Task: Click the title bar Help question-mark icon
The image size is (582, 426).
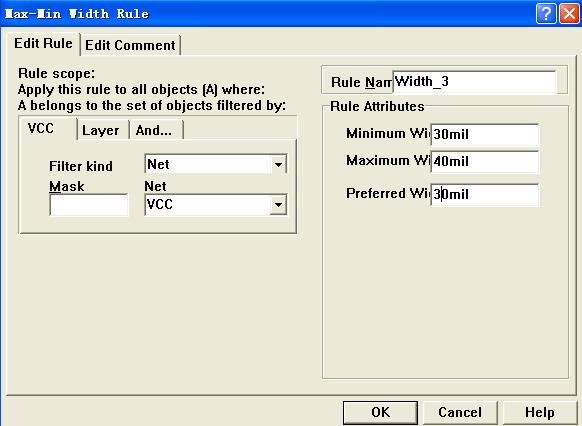Action: click(546, 14)
